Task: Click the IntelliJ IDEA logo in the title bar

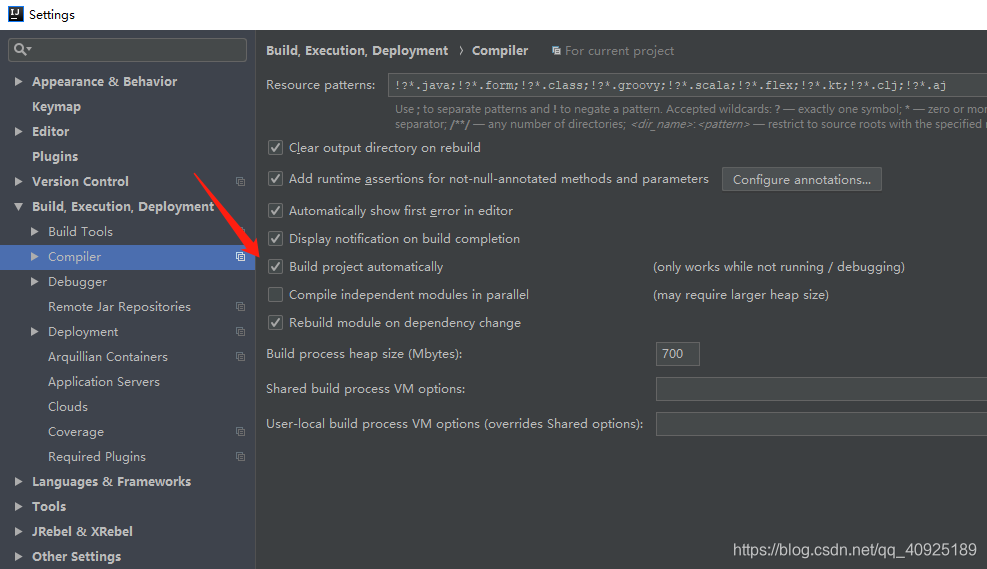Action: click(x=16, y=14)
